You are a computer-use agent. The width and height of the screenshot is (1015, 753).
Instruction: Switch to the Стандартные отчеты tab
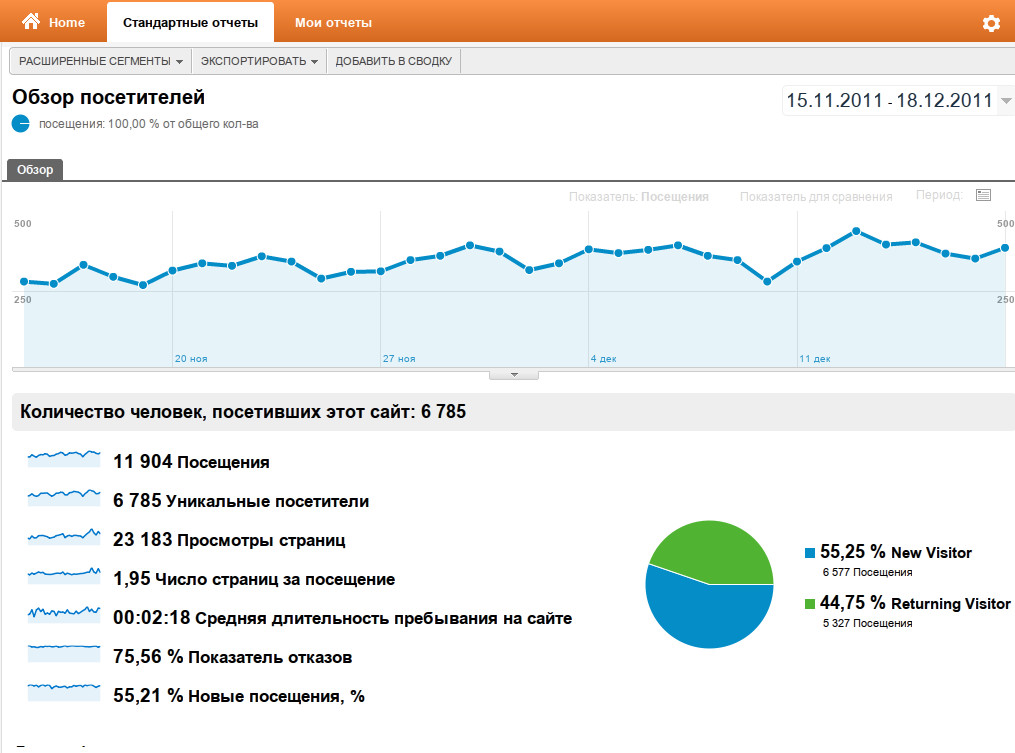190,22
